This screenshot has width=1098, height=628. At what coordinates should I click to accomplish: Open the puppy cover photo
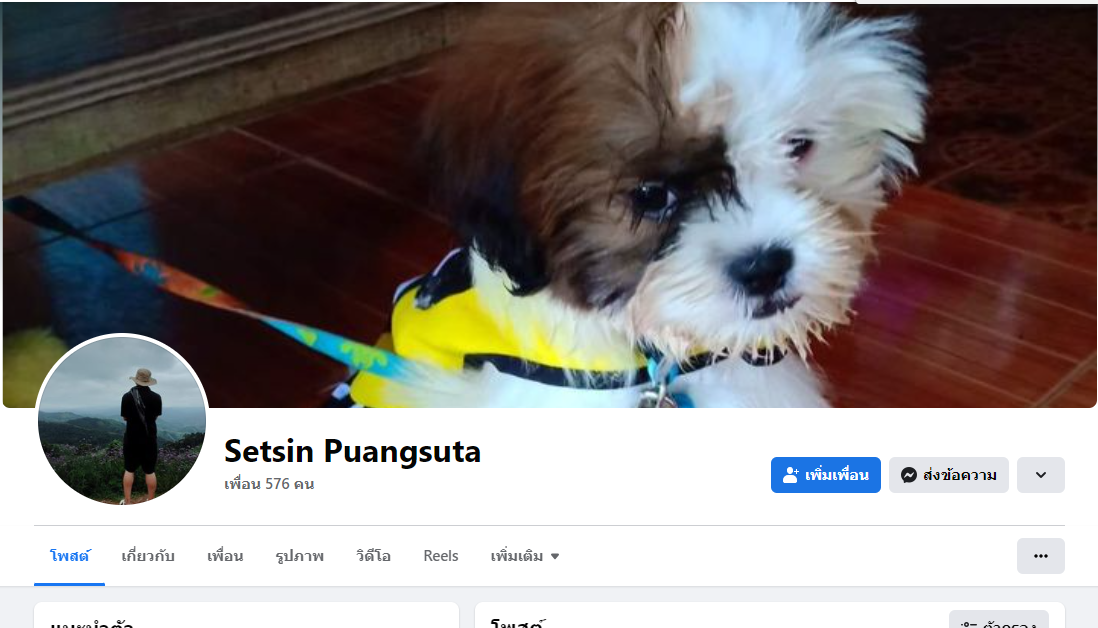550,204
